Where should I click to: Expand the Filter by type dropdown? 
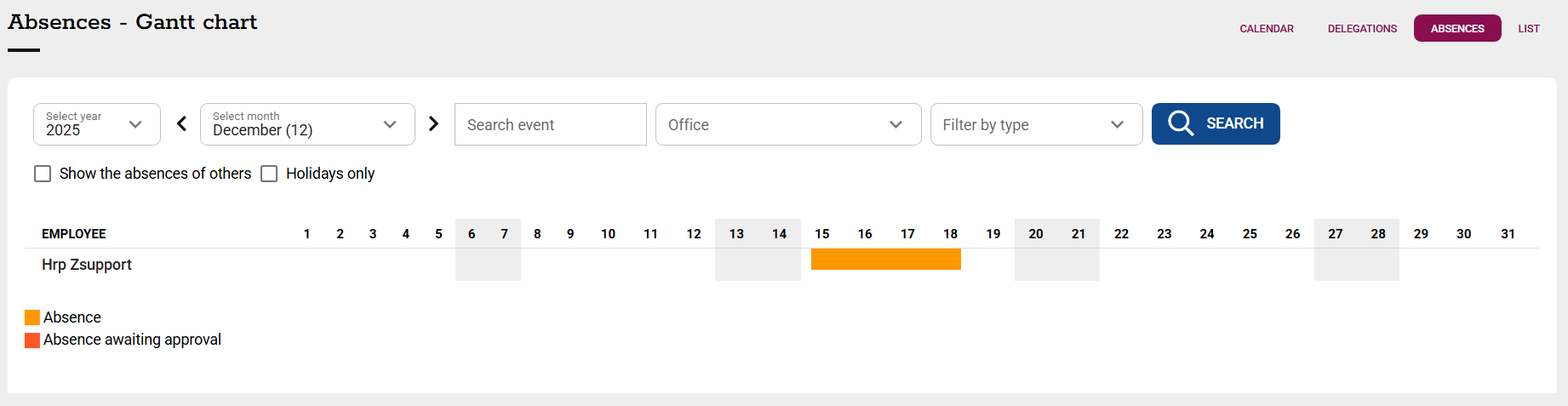point(1035,124)
